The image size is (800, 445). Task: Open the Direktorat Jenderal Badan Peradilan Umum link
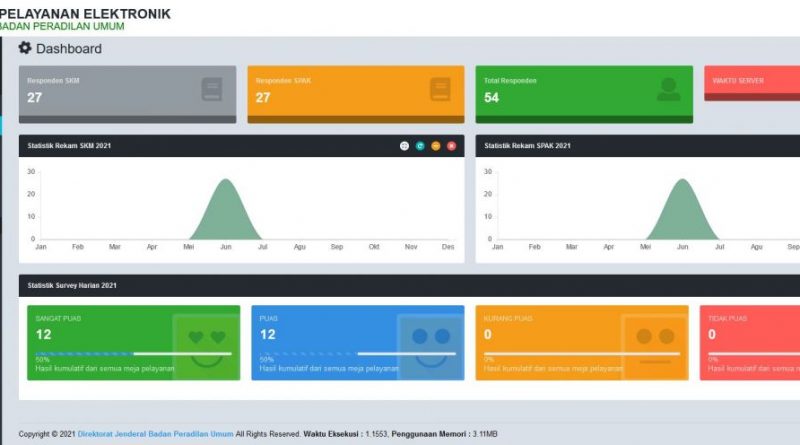pos(155,434)
